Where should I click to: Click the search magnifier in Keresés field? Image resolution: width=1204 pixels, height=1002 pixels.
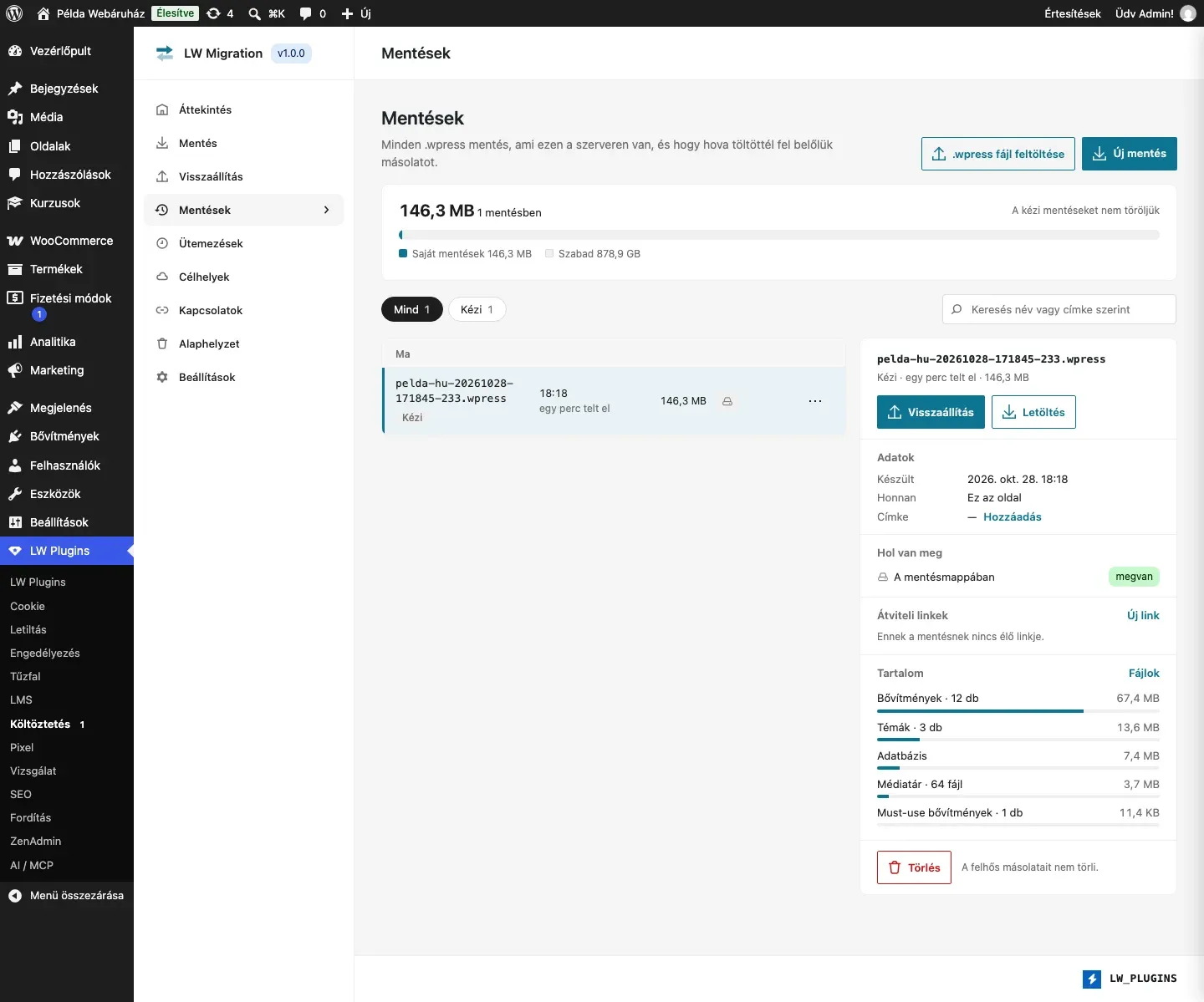pos(957,309)
